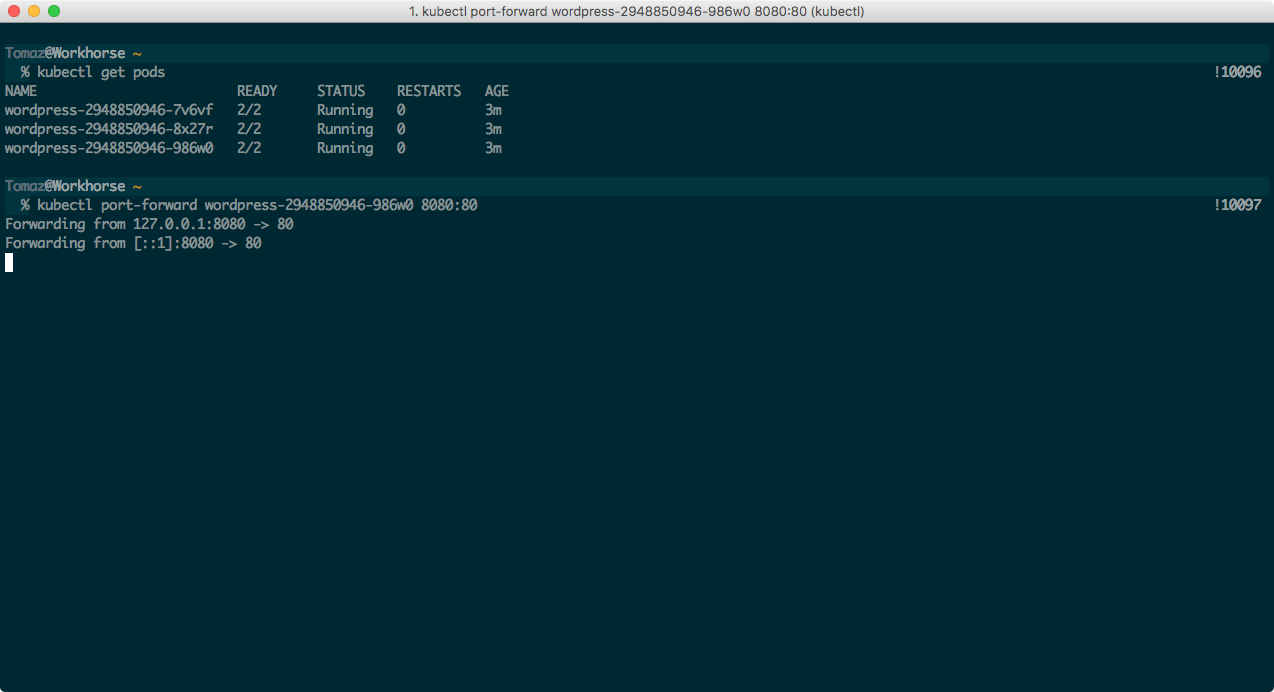Viewport: 1274px width, 692px height.
Task: Maximize the terminal with the green button
Action: coord(54,11)
